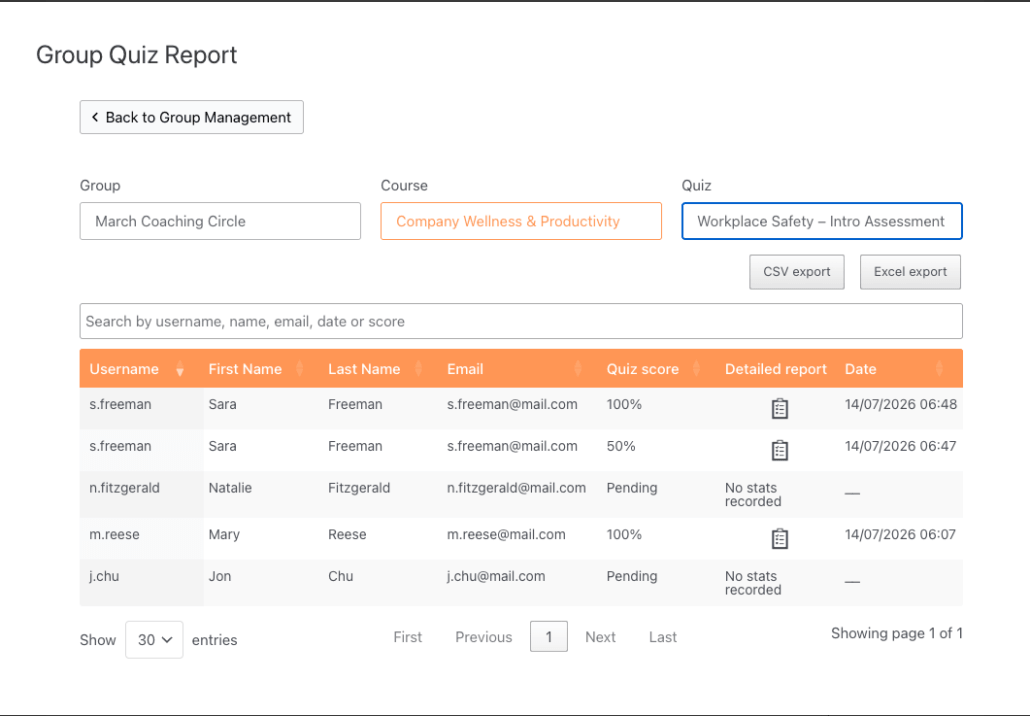Change the entries-per-page dropdown showing 30
Image resolution: width=1030 pixels, height=716 pixels.
(x=154, y=640)
